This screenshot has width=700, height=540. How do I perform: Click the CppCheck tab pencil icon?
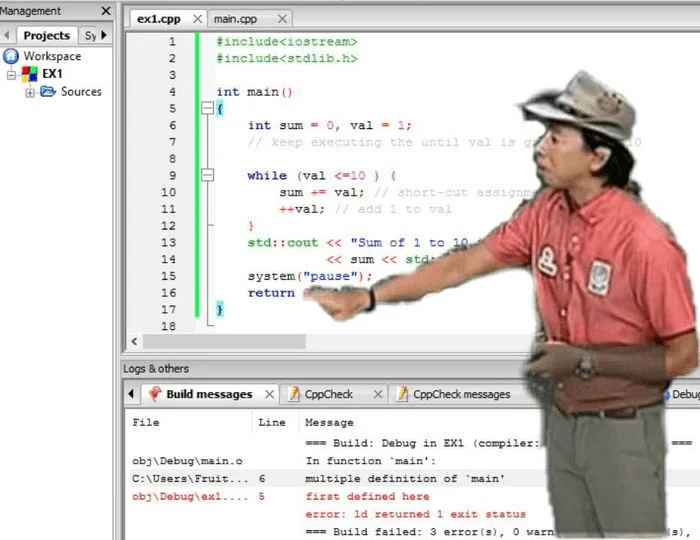293,394
